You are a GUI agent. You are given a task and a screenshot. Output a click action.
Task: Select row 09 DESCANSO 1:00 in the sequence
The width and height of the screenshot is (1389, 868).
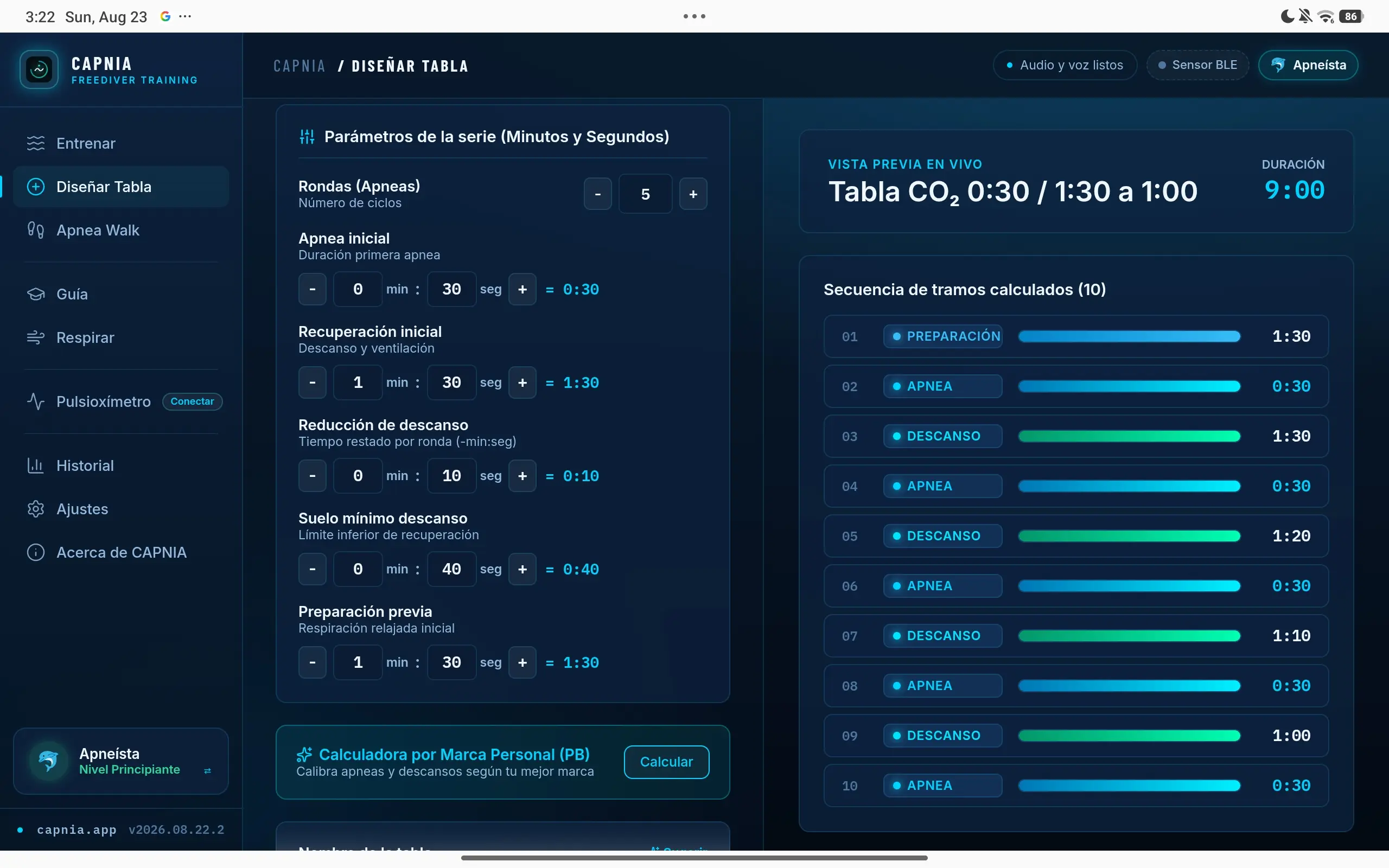1076,736
